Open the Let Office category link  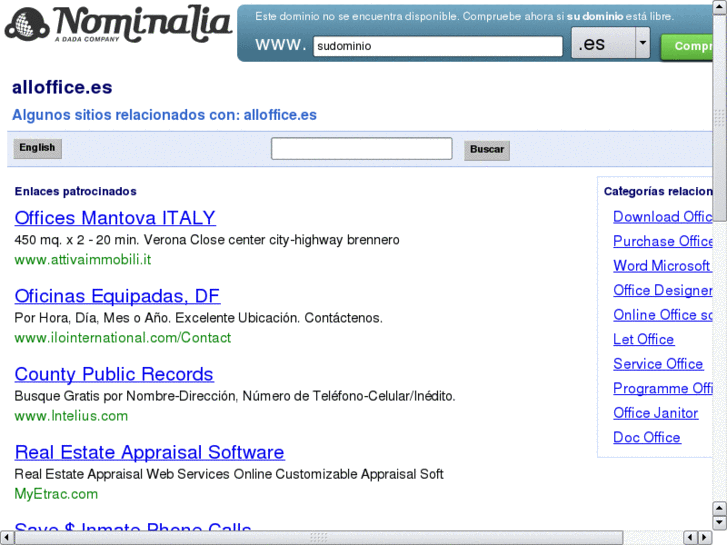[x=644, y=340]
